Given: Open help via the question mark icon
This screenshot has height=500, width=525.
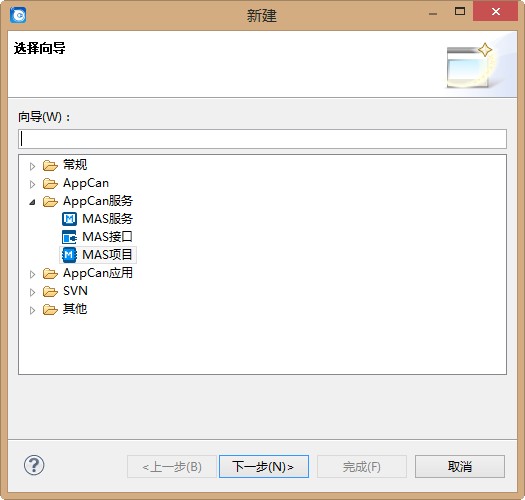Looking at the screenshot, I should tap(34, 465).
